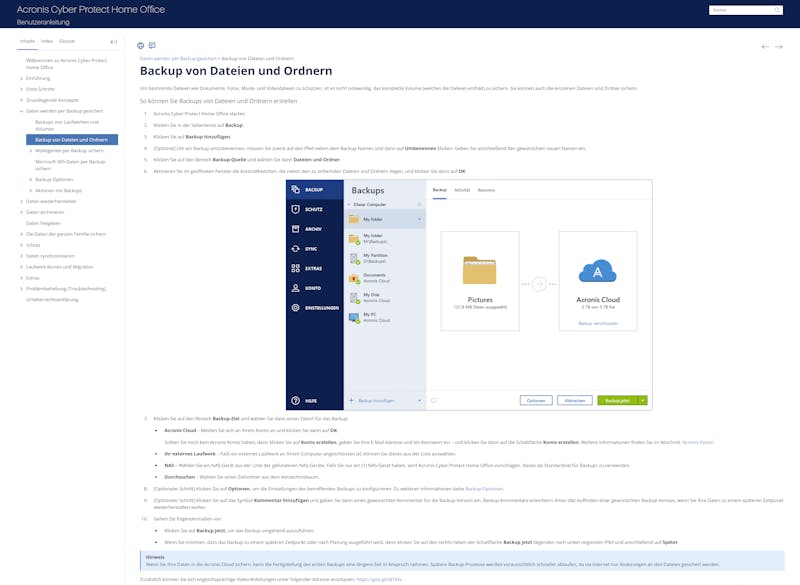Open Recovery tab in app screenshot
This screenshot has height=585, width=800.
pos(486,190)
